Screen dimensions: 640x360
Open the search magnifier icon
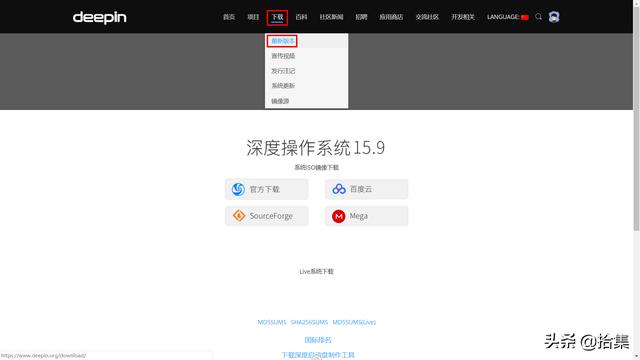pos(538,17)
